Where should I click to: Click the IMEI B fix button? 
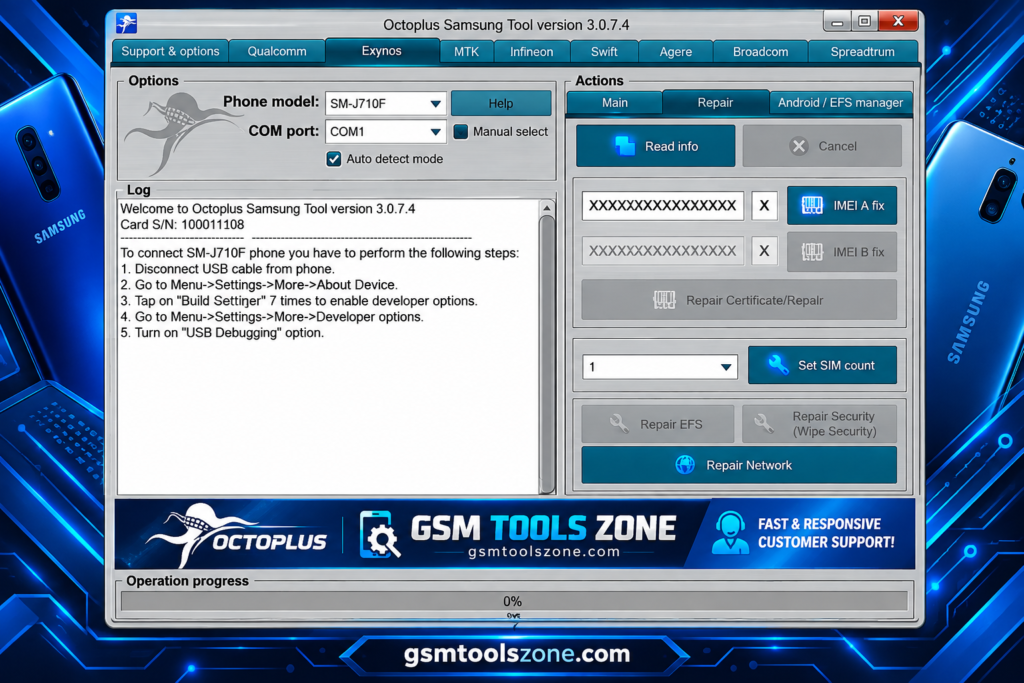(842, 252)
